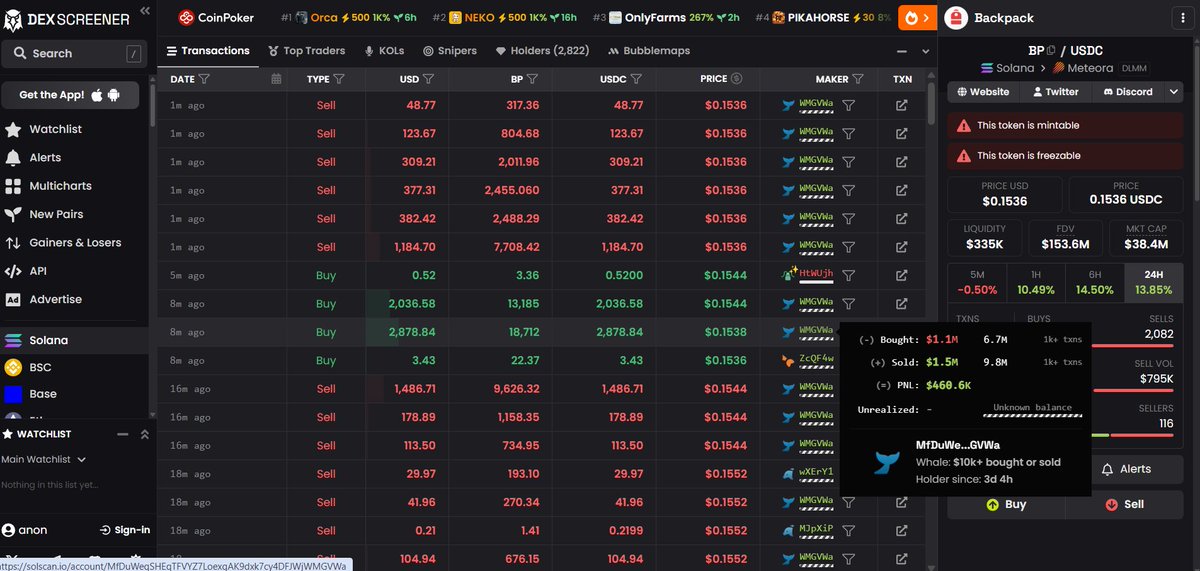The height and width of the screenshot is (571, 1200).
Task: Click the red Sell button
Action: coord(1124,504)
